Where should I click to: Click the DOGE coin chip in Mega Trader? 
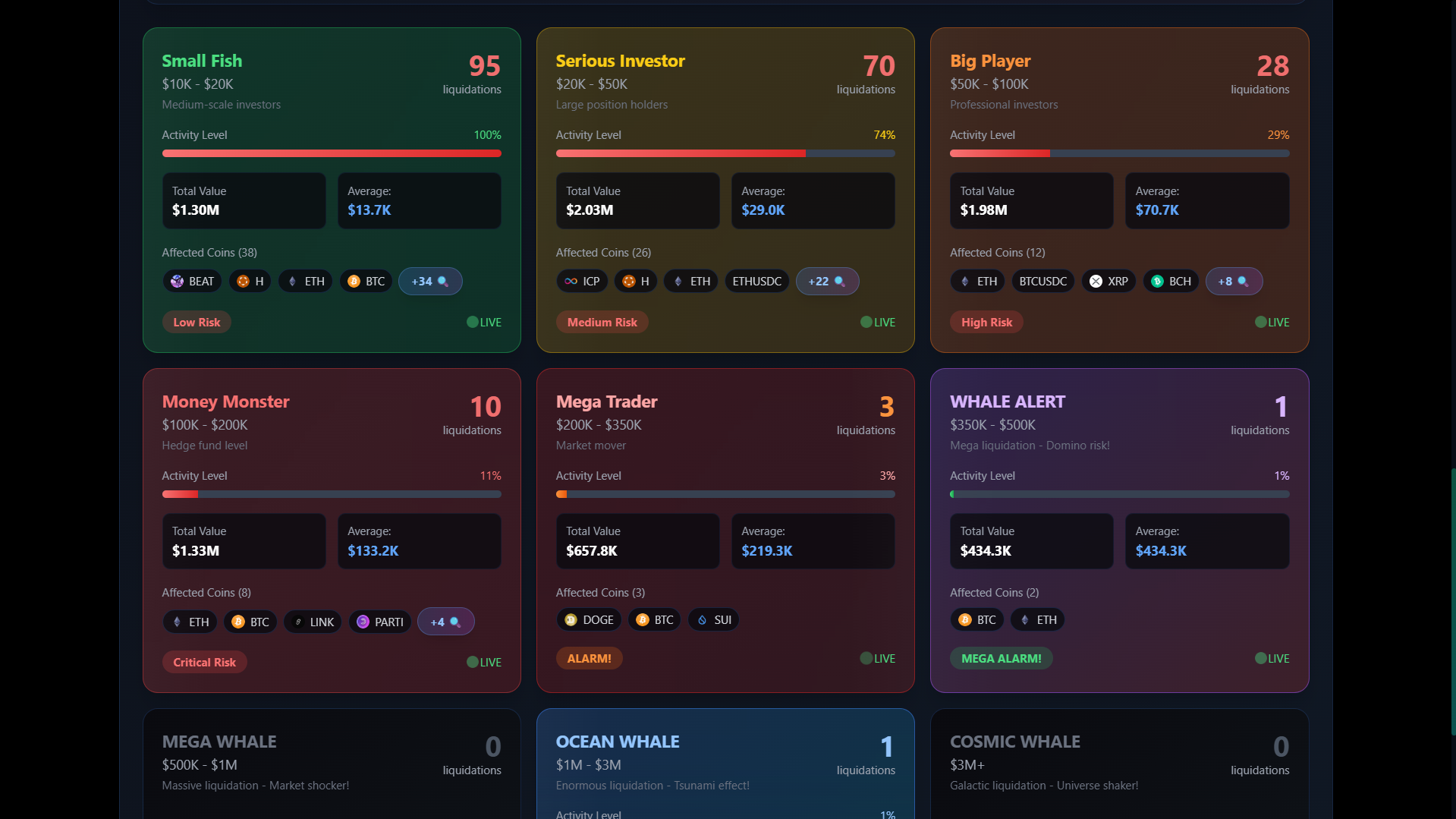[x=589, y=620]
